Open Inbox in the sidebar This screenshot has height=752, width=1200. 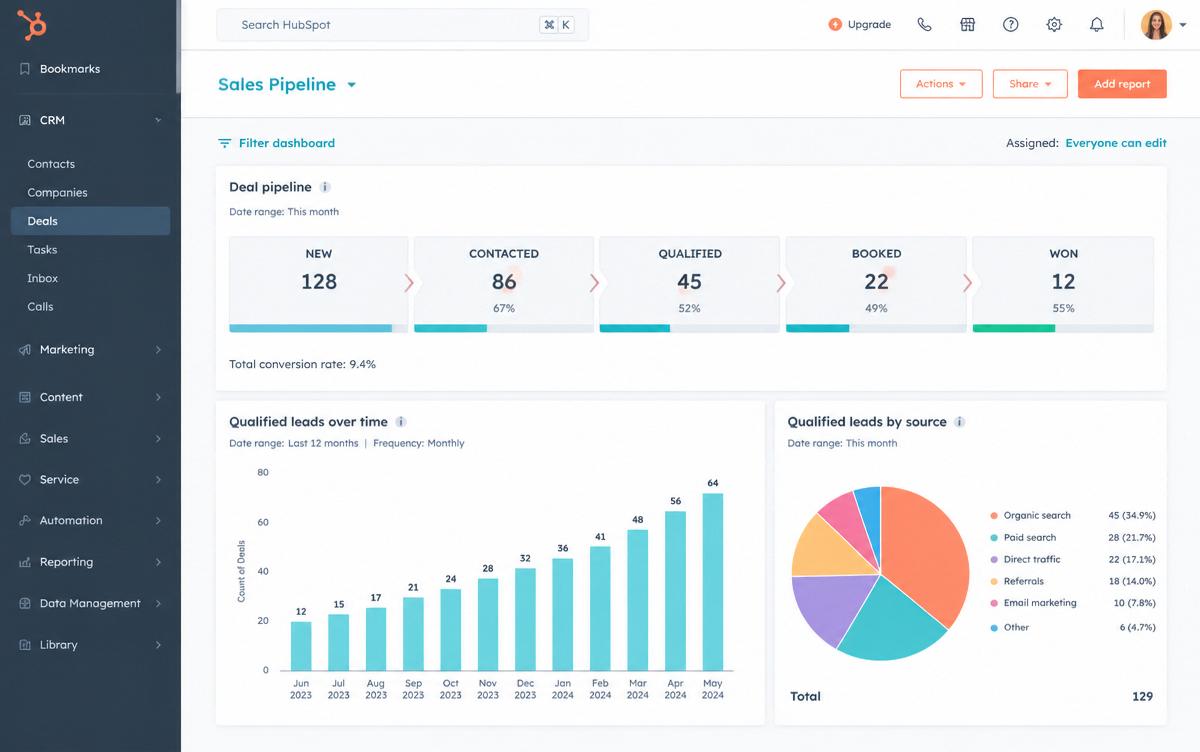pyautogui.click(x=42, y=278)
